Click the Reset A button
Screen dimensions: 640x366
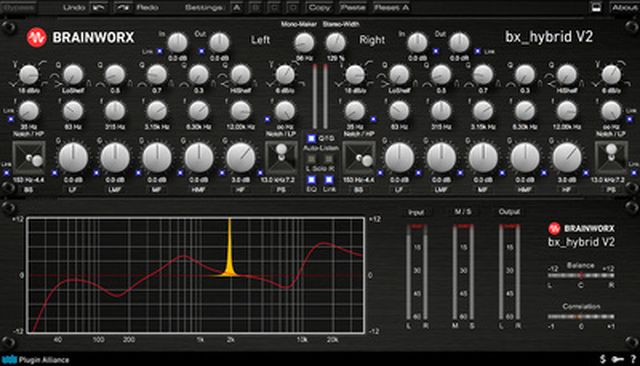pos(391,8)
